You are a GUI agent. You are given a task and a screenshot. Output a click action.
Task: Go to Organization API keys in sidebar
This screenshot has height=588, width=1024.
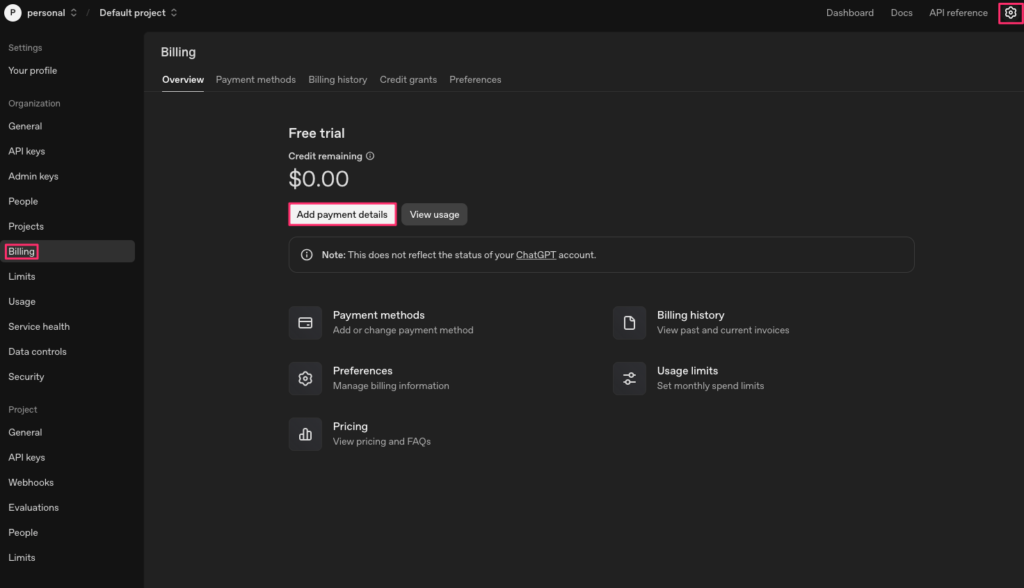point(27,152)
